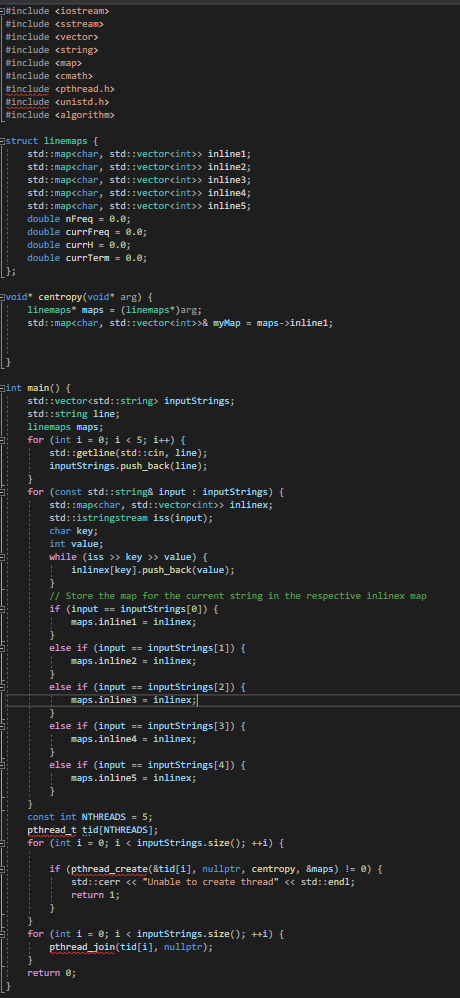Click the 'double currFreq = 0.0;' line

point(87,232)
